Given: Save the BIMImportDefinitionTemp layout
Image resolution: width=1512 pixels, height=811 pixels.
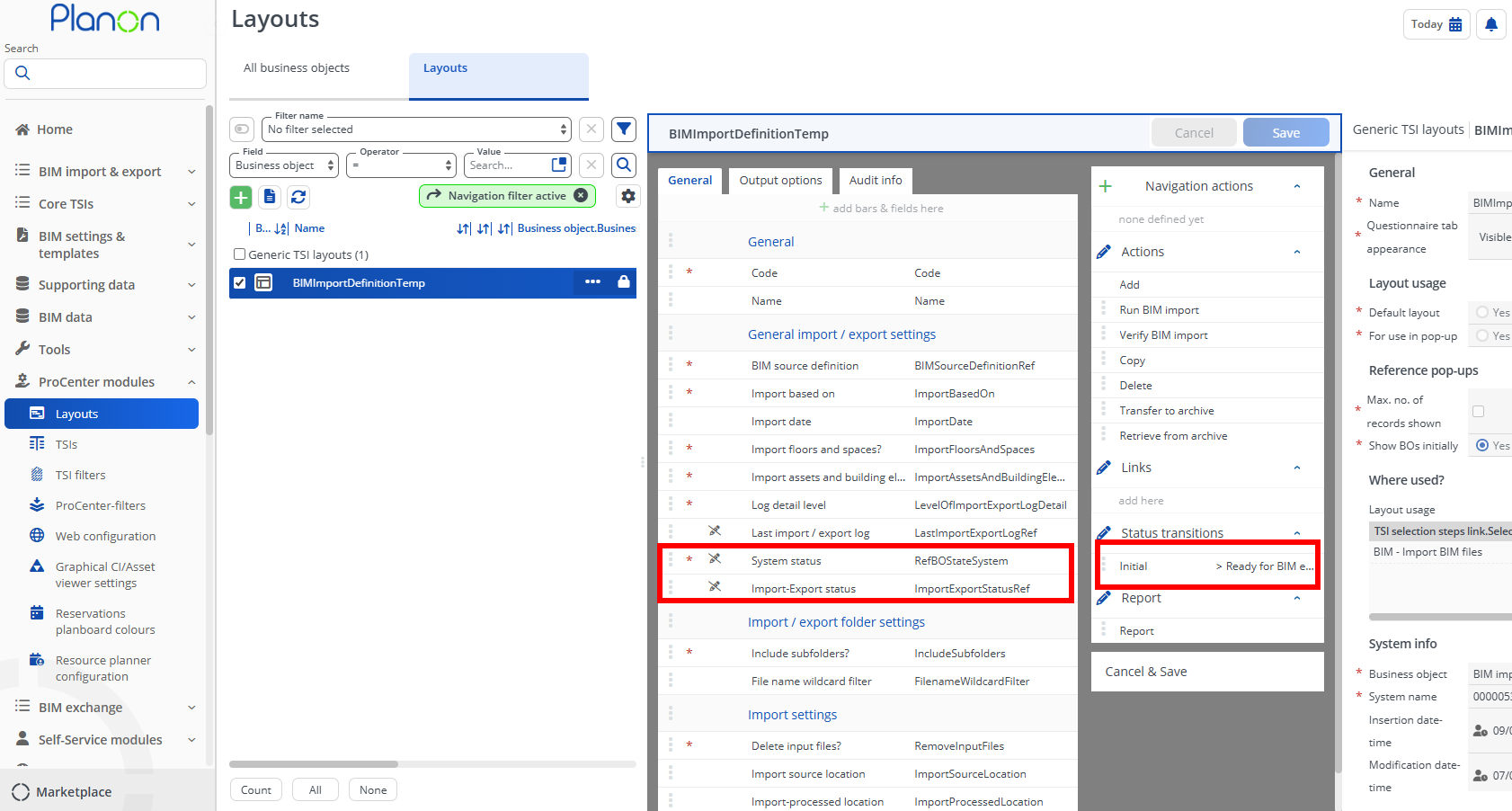Looking at the screenshot, I should pos(1285,133).
